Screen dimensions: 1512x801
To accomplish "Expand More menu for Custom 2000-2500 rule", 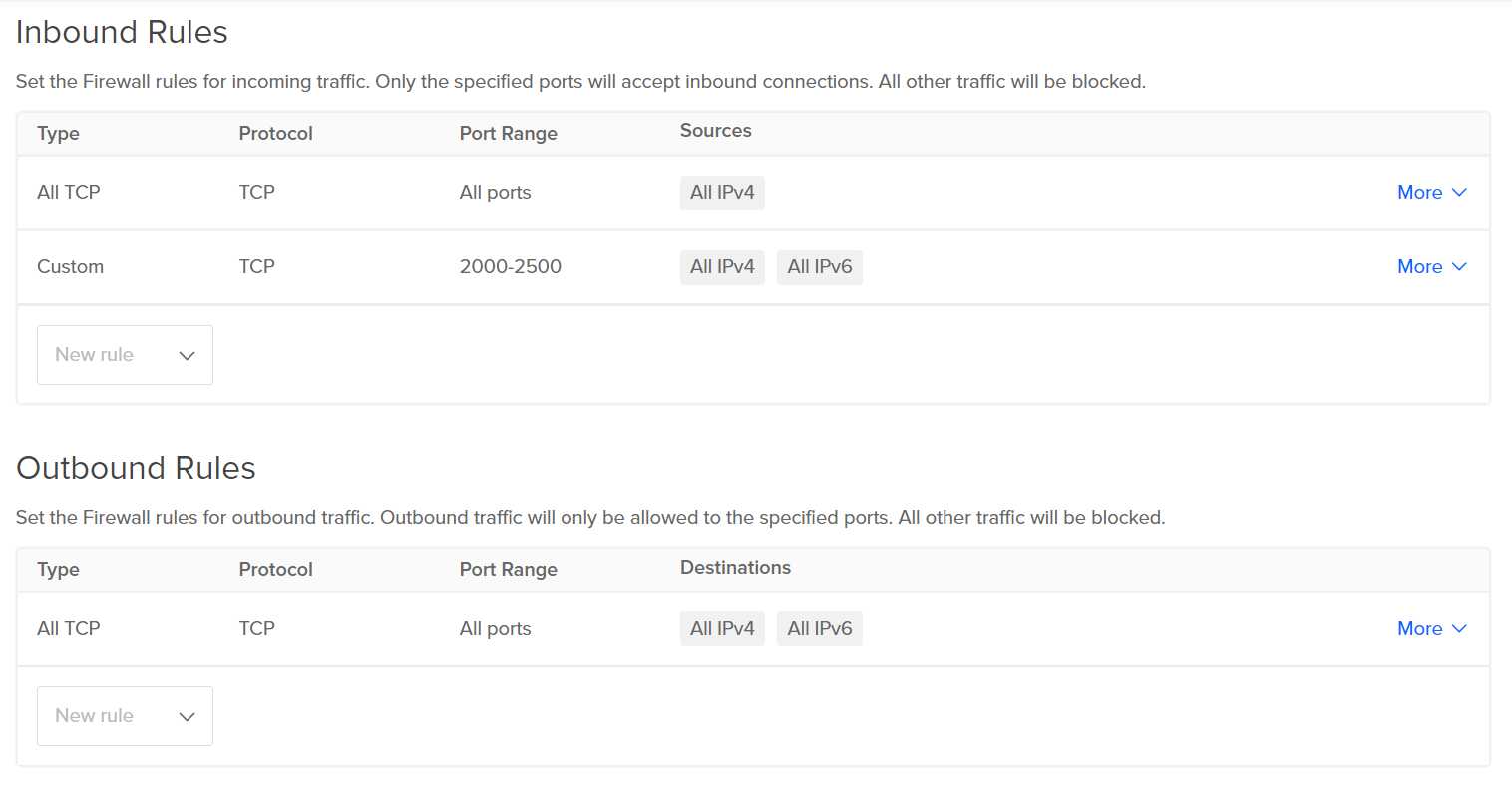I will pos(1431,267).
